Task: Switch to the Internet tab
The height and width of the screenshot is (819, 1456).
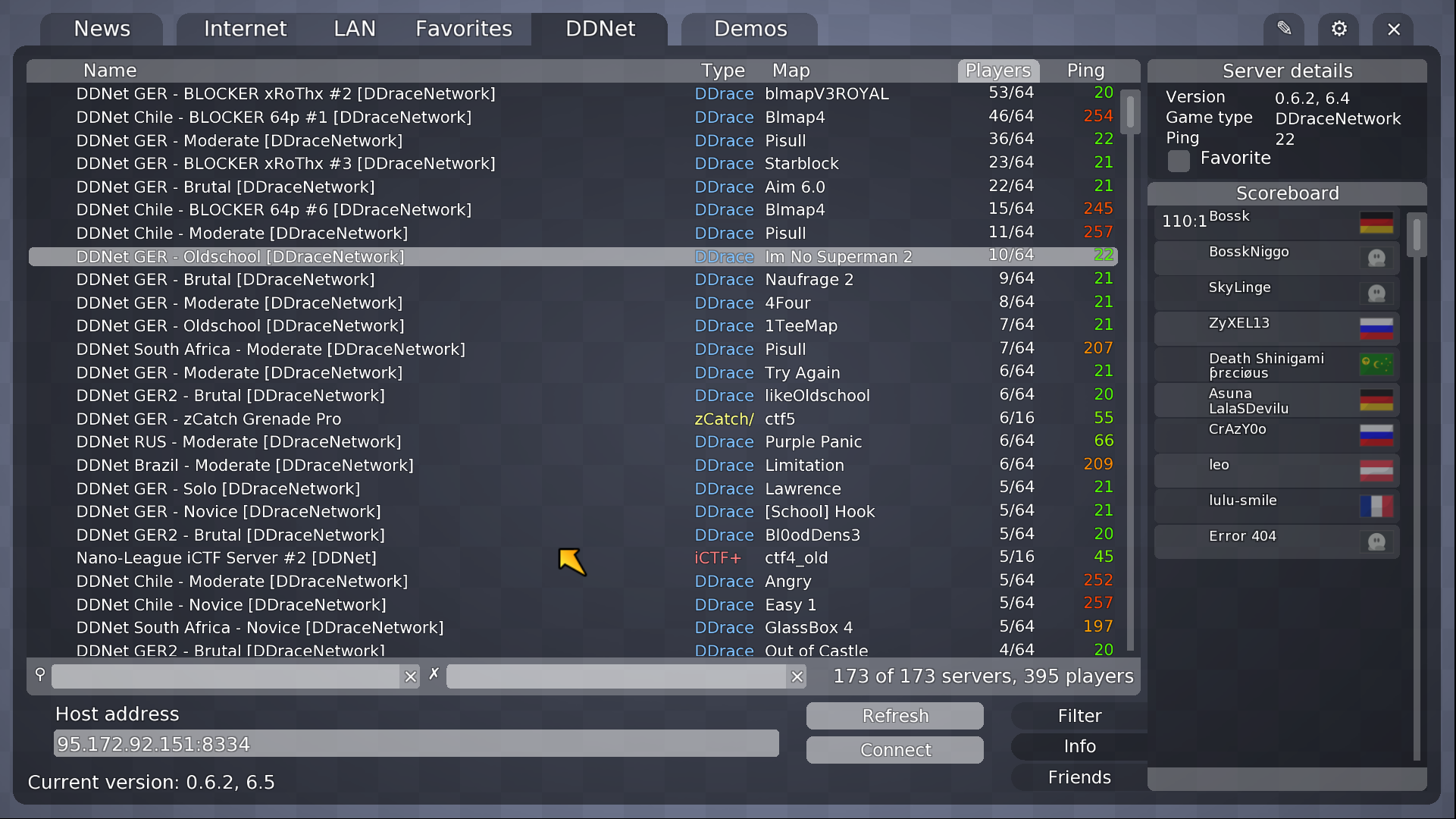Action: coord(244,29)
